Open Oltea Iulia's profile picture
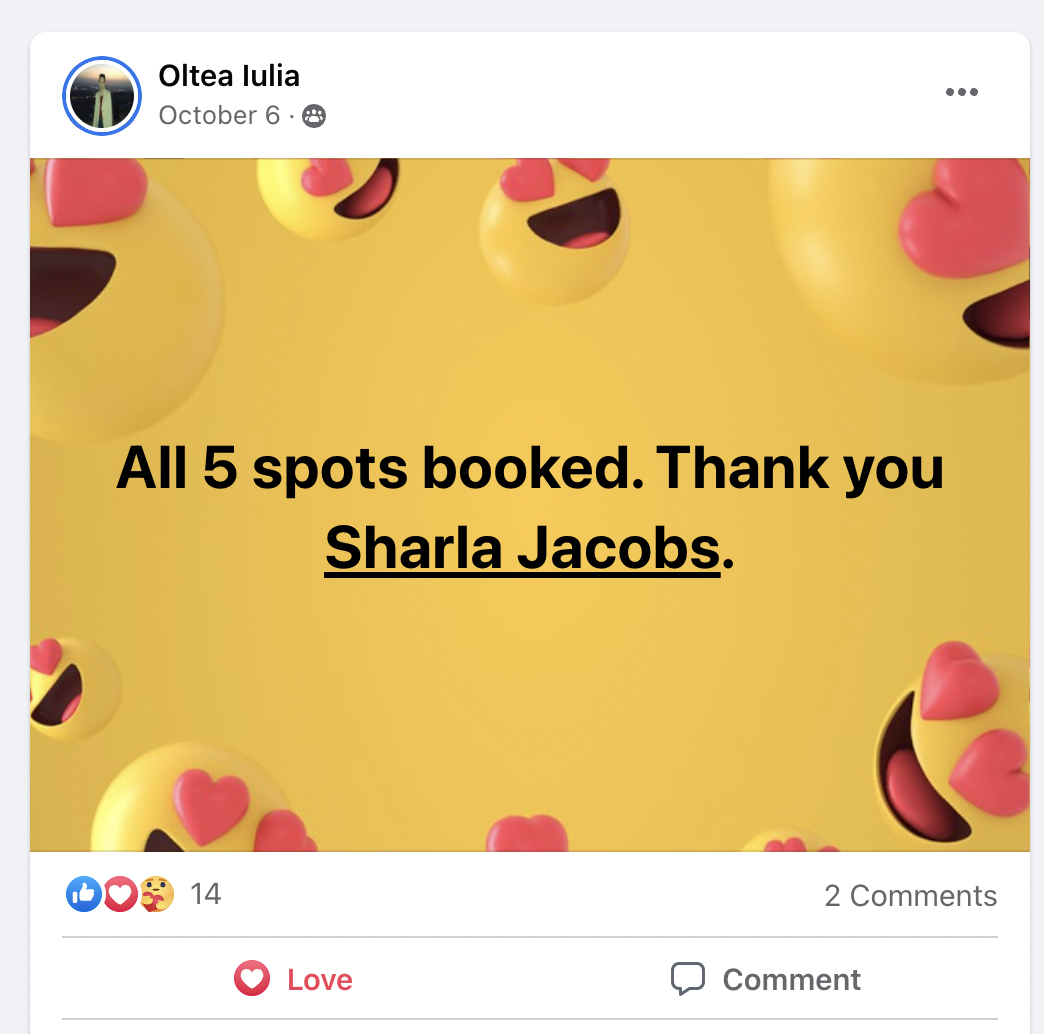Image resolution: width=1044 pixels, height=1034 pixels. [x=102, y=96]
